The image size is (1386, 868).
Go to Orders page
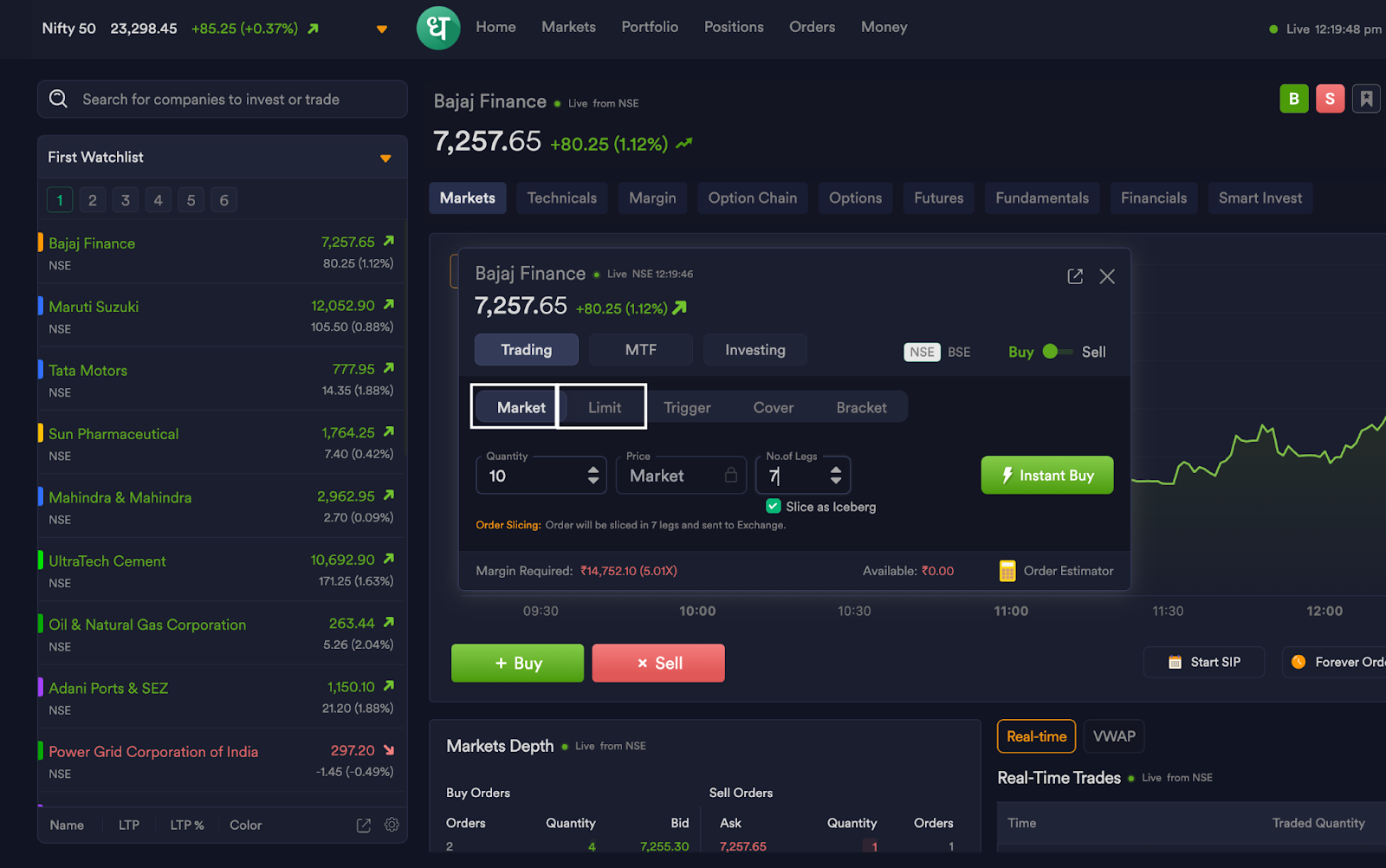812,27
